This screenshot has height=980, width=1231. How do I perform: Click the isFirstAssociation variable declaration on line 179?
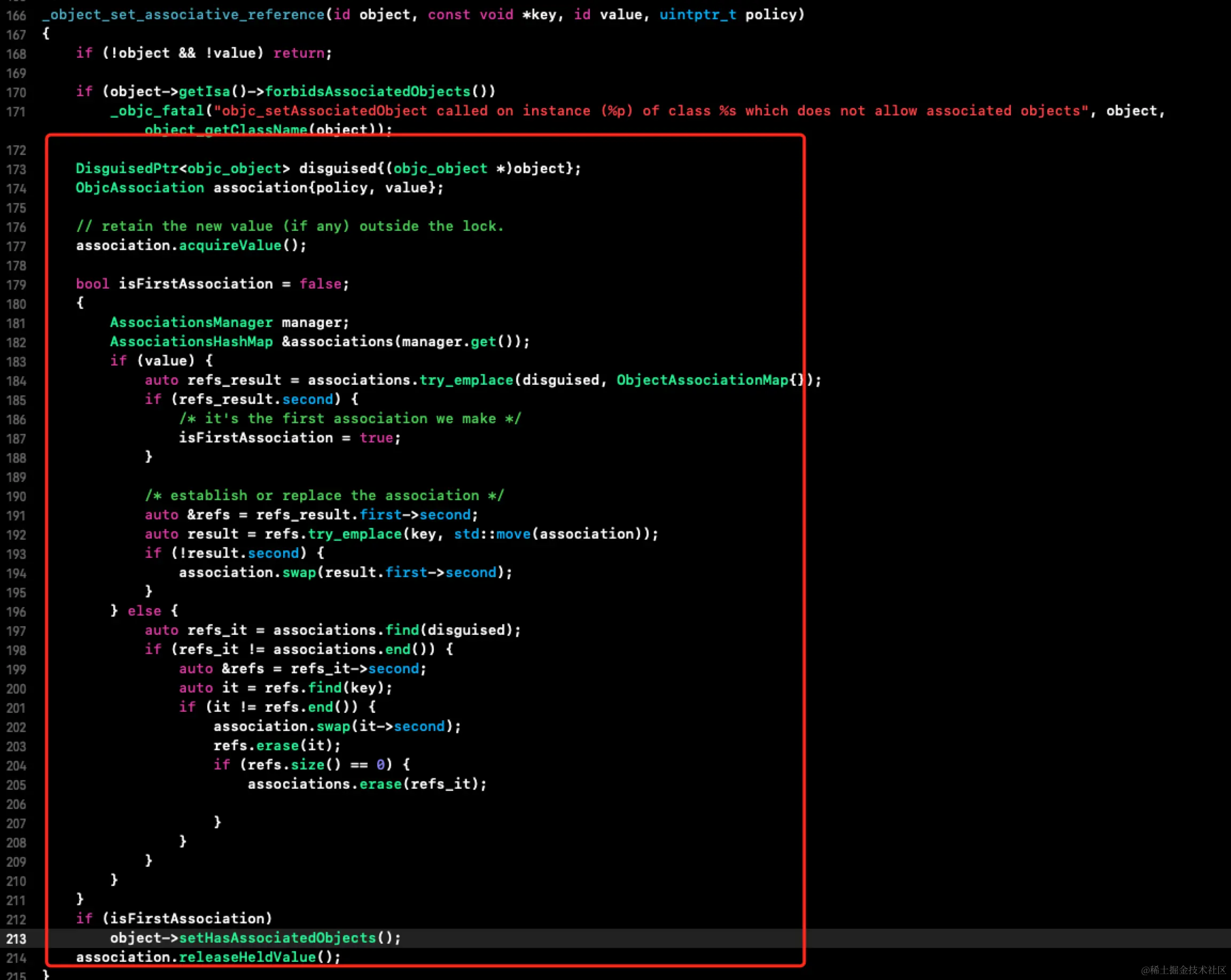[195, 284]
